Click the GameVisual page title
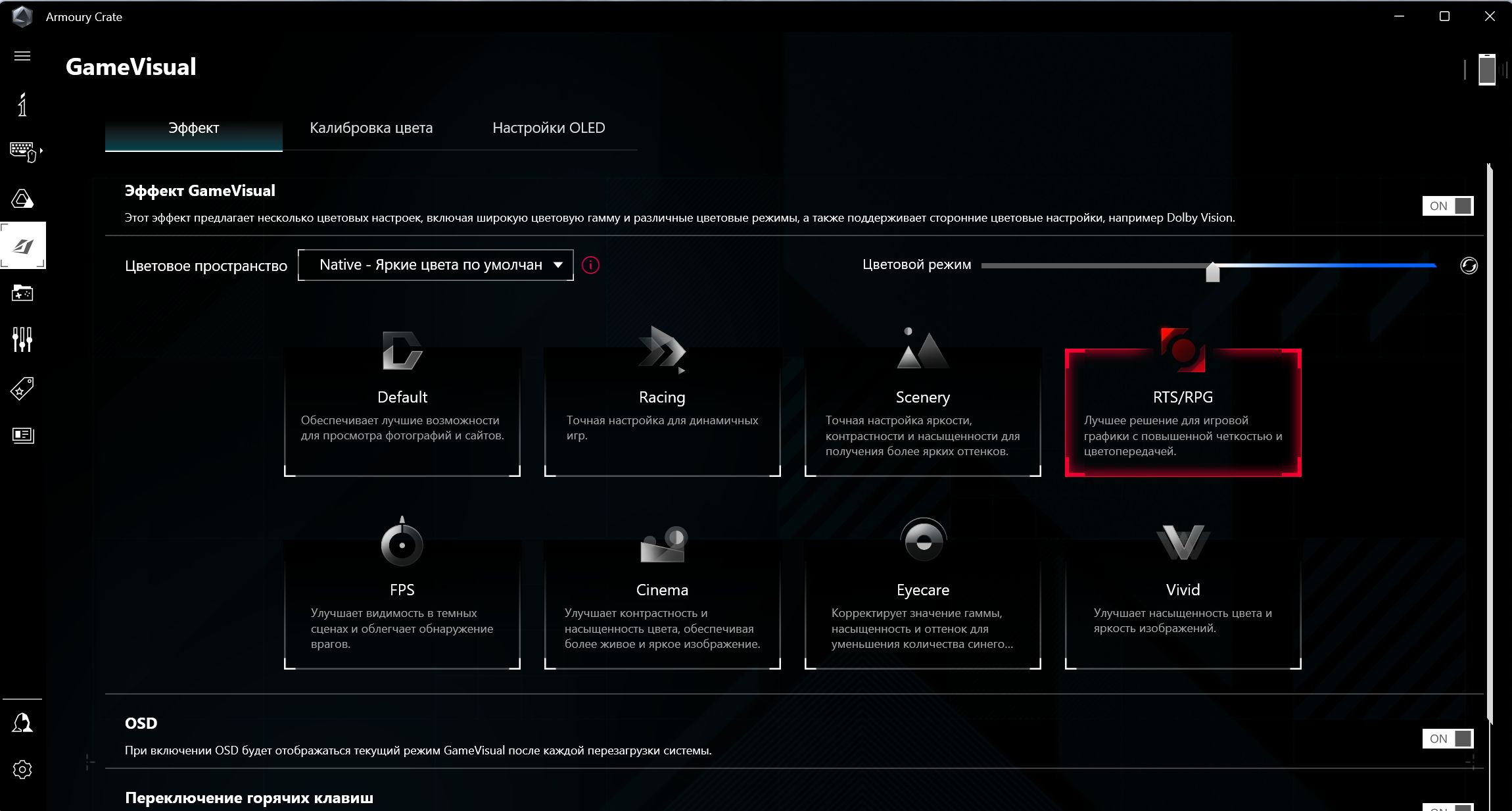This screenshot has width=1512, height=811. click(131, 67)
